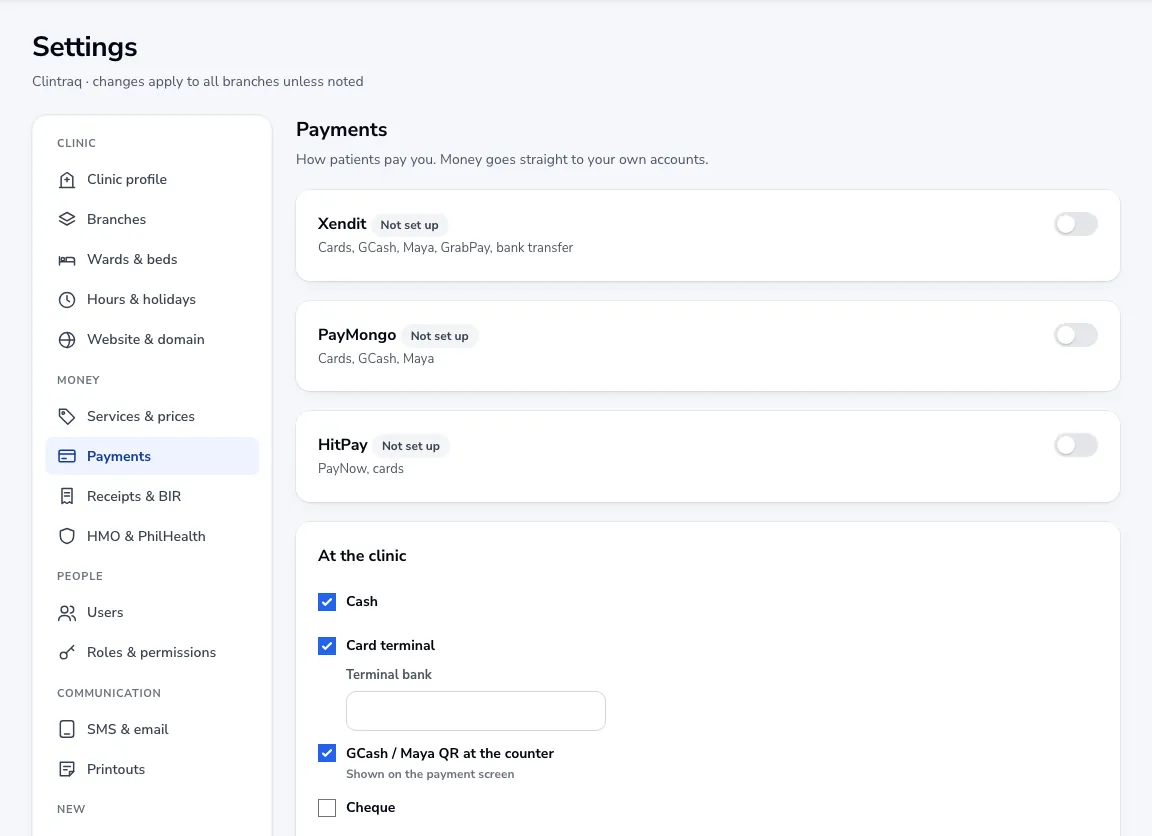Click the Xendit 'Not set up' badge
The image size is (1152, 836).
(409, 225)
